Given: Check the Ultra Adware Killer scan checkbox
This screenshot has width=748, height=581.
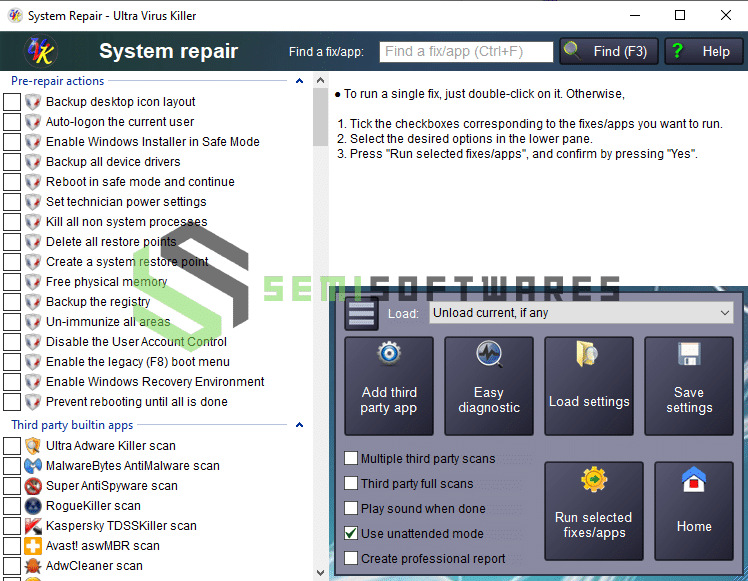Looking at the screenshot, I should click(x=12, y=446).
